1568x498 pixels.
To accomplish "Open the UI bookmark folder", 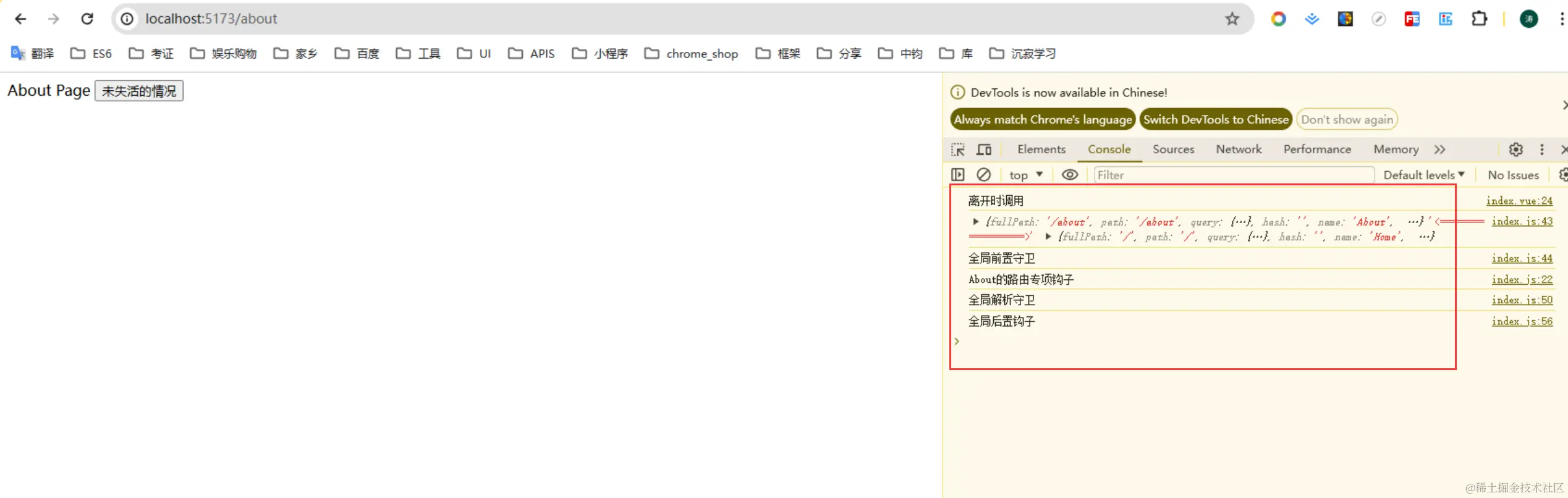I will click(x=474, y=54).
